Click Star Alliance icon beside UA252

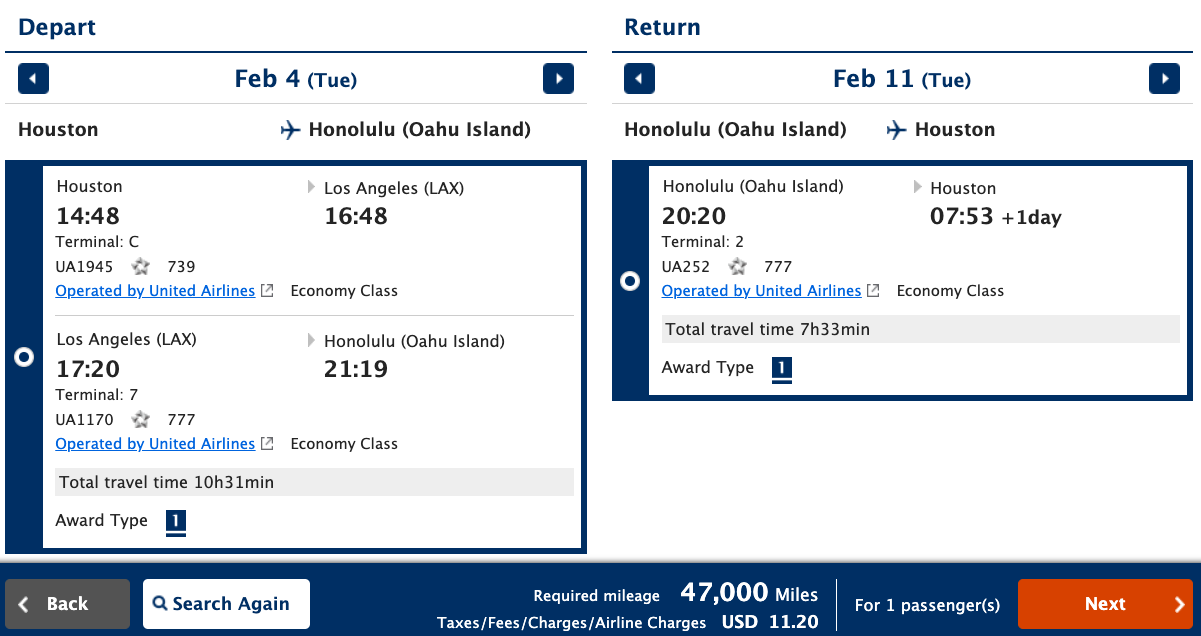pos(738,267)
